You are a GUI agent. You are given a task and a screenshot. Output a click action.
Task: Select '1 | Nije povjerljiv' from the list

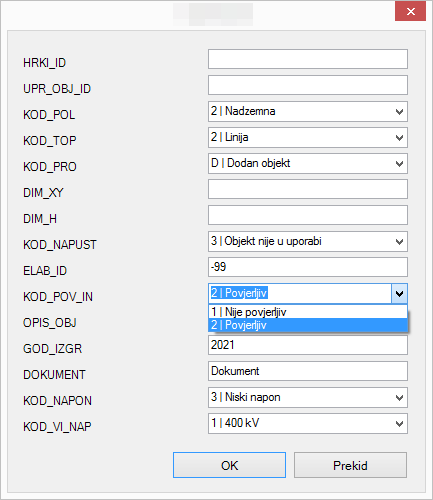tap(308, 312)
